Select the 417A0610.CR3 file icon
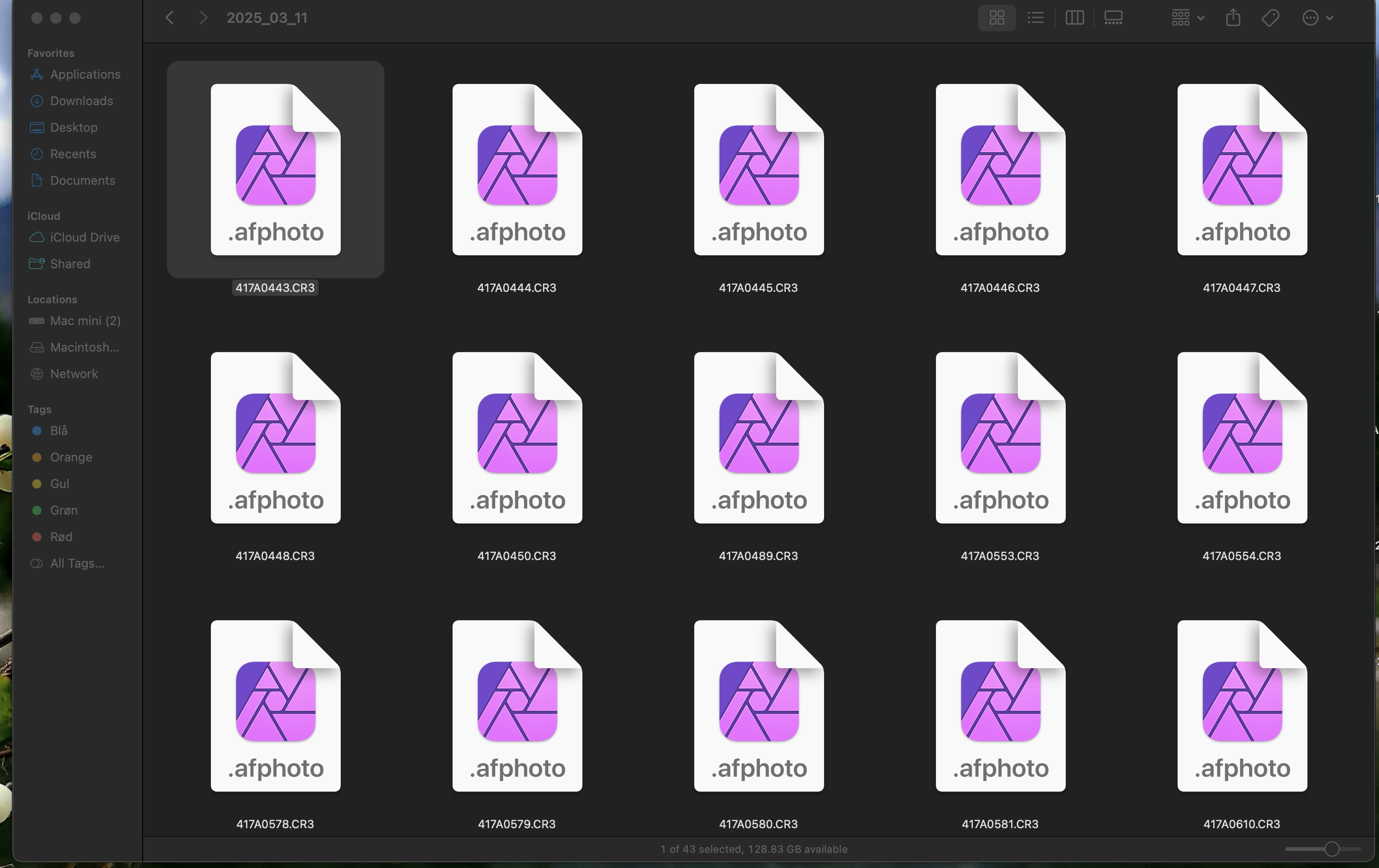Viewport: 1379px width, 868px height. point(1242,705)
